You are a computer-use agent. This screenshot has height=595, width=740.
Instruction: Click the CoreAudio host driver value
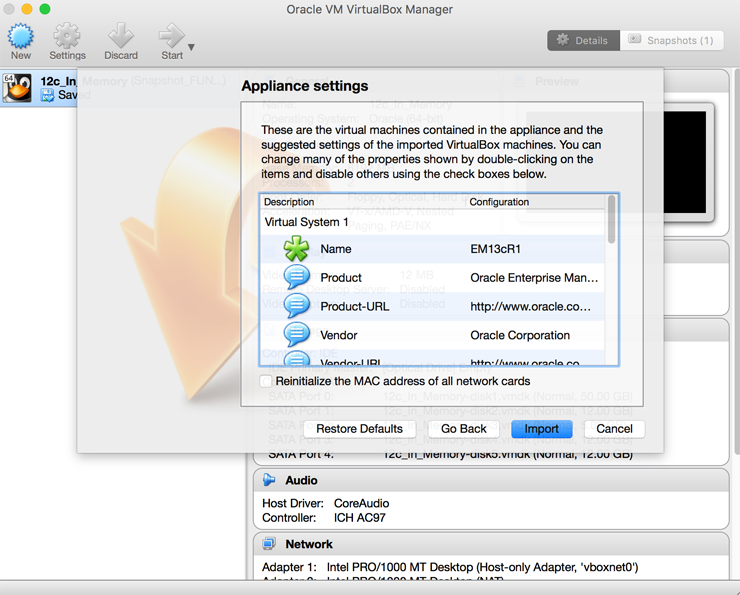click(x=362, y=503)
